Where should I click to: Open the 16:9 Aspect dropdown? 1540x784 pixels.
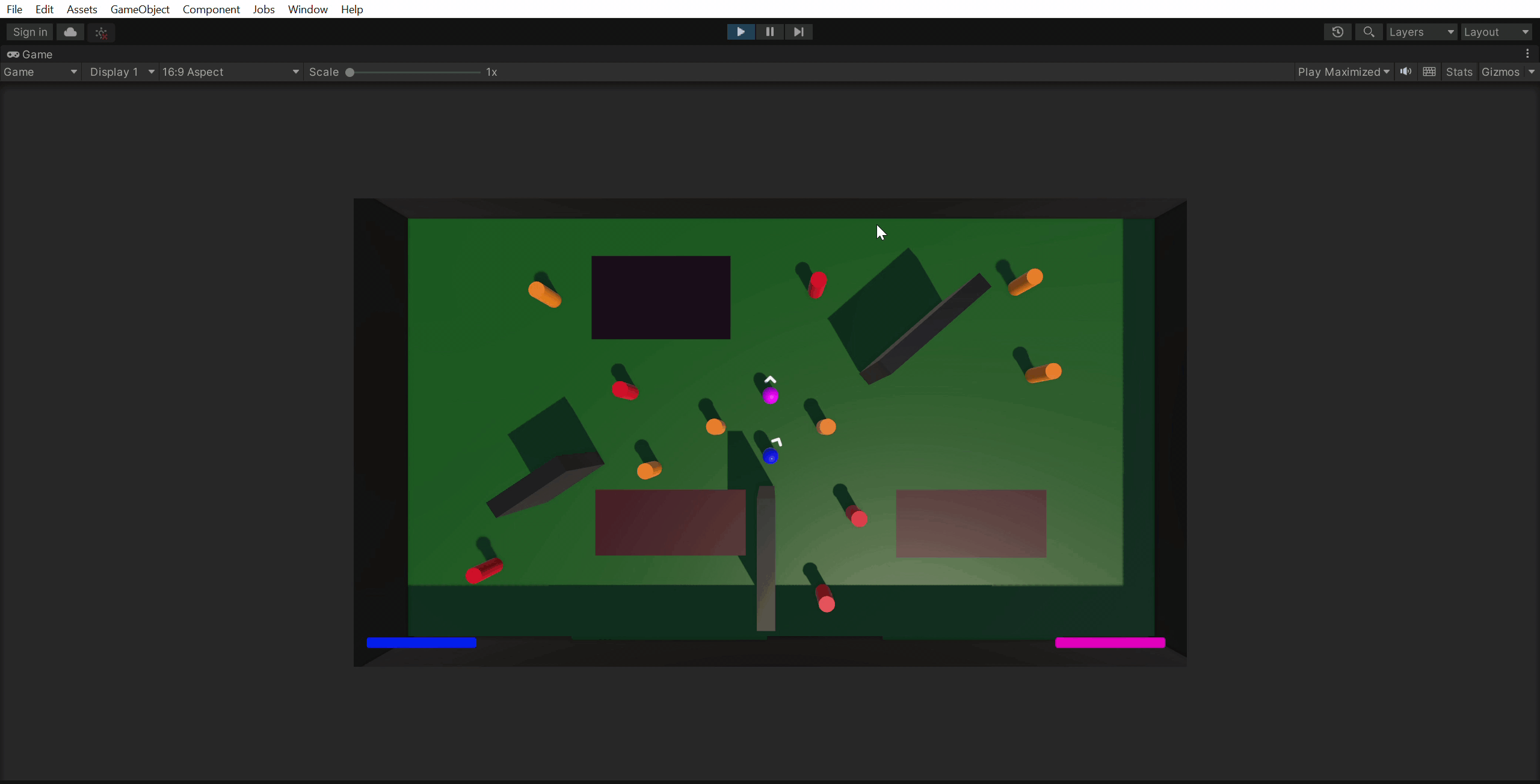click(x=230, y=72)
